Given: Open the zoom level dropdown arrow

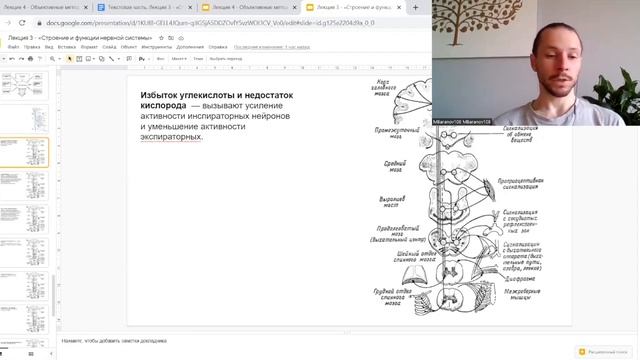Looking at the screenshot, I should [x=59, y=59].
